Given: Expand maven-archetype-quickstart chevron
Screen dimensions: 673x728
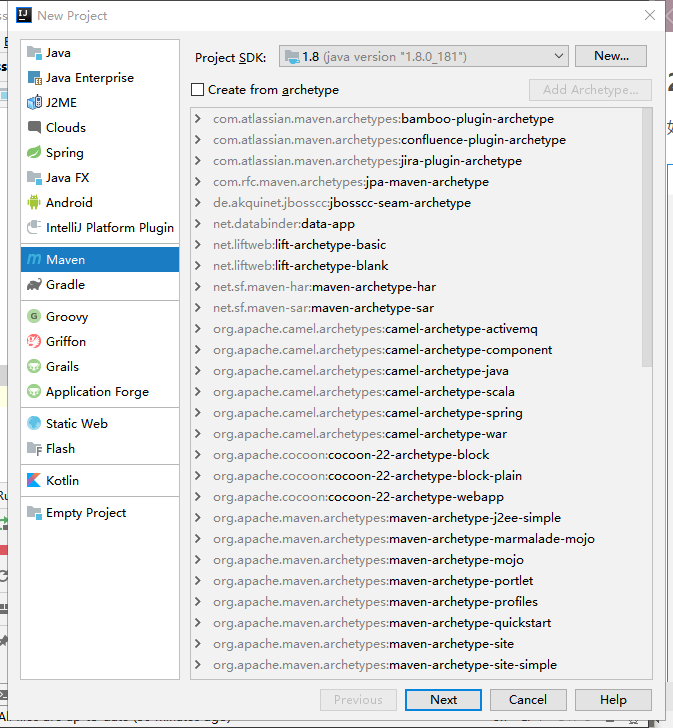Looking at the screenshot, I should [198, 623].
